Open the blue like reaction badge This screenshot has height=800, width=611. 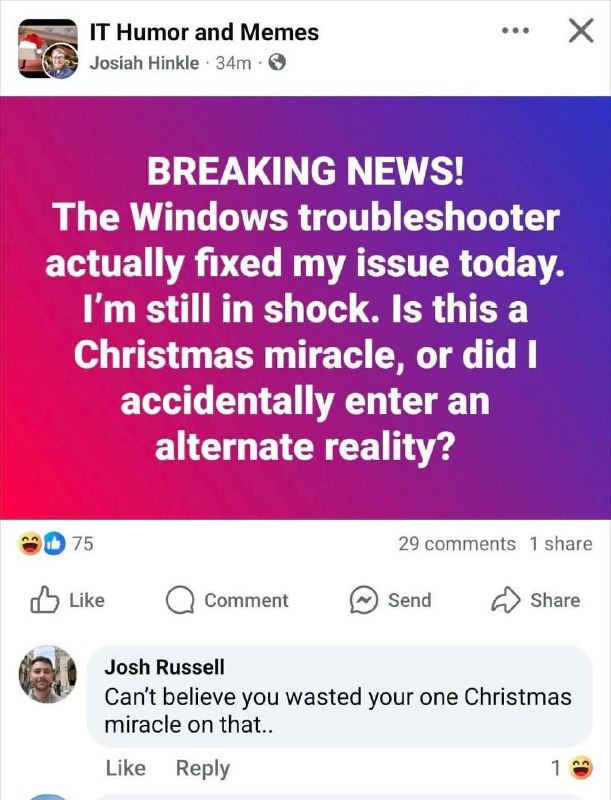[x=55, y=543]
